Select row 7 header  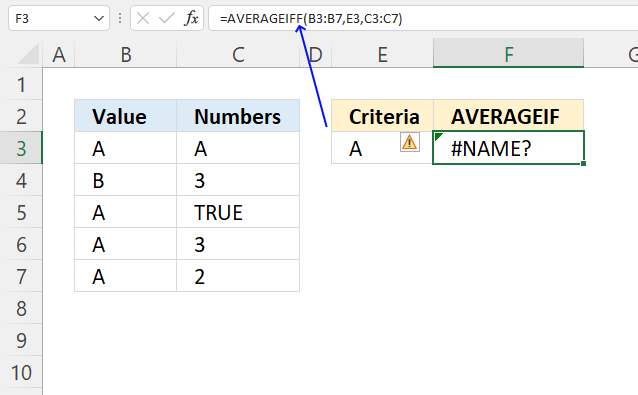click(21, 276)
